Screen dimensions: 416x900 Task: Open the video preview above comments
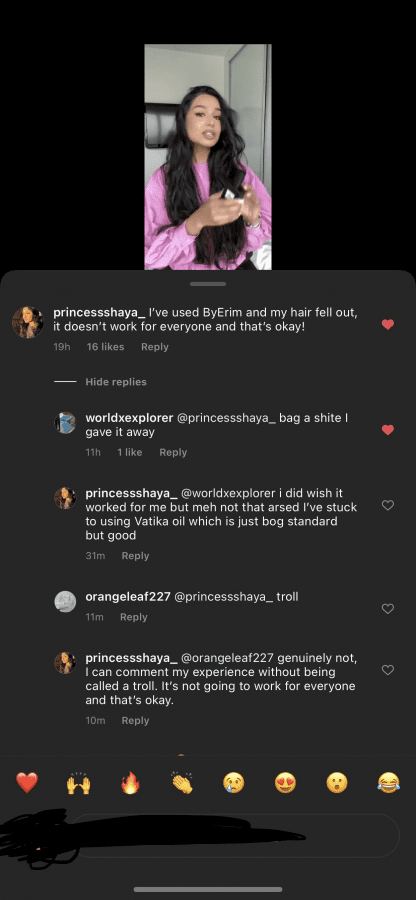click(x=208, y=157)
